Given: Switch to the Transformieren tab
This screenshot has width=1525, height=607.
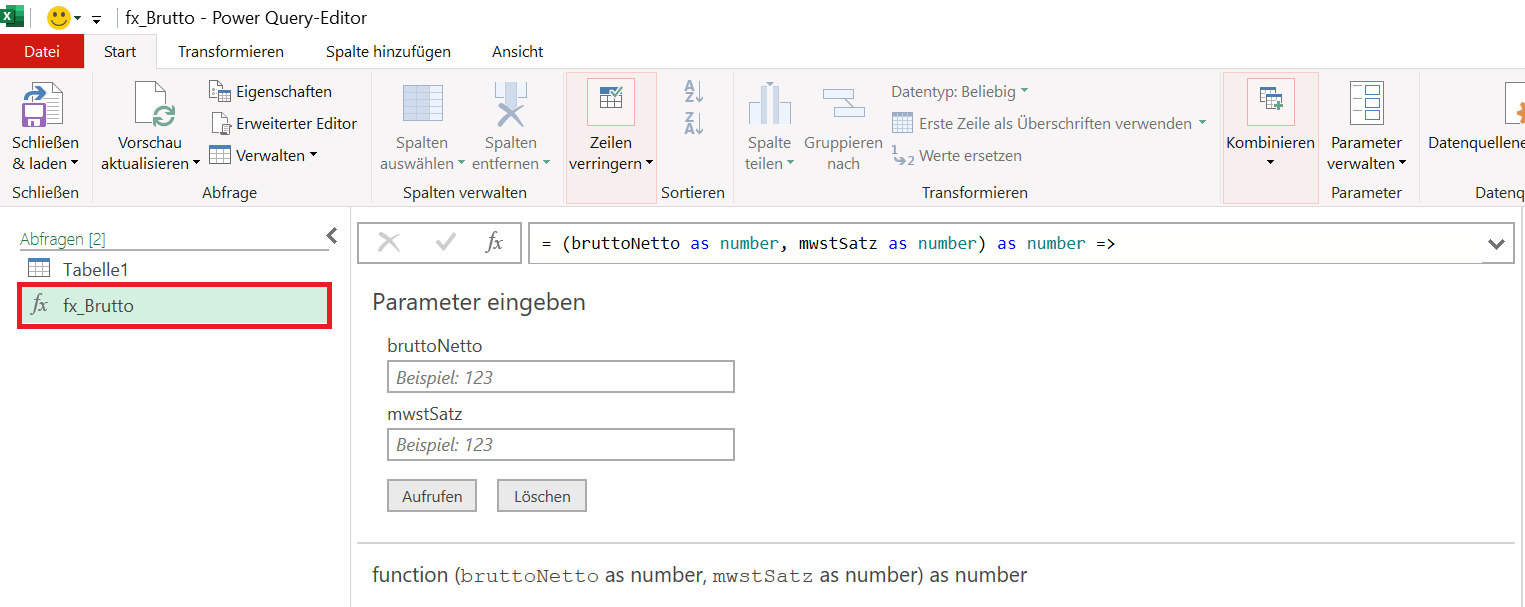Looking at the screenshot, I should [x=231, y=51].
